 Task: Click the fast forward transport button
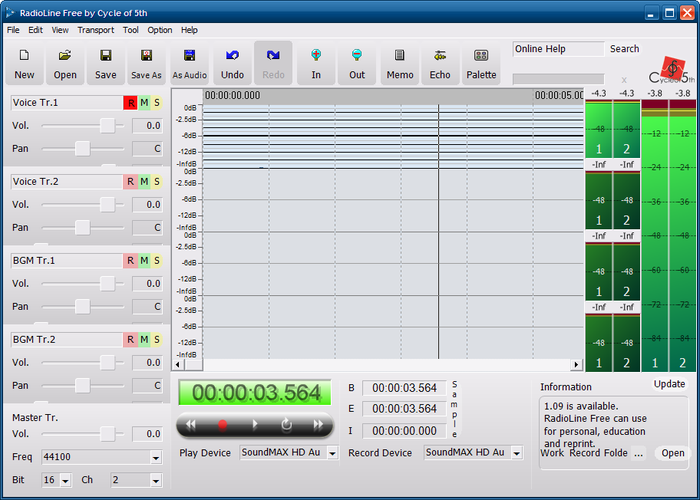pyautogui.click(x=318, y=425)
